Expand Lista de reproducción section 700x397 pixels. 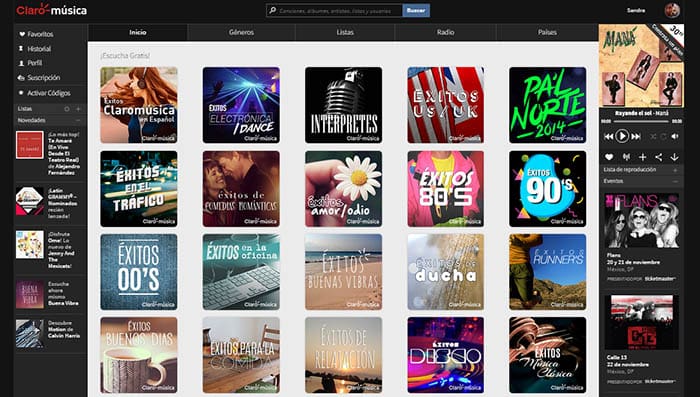tap(675, 170)
